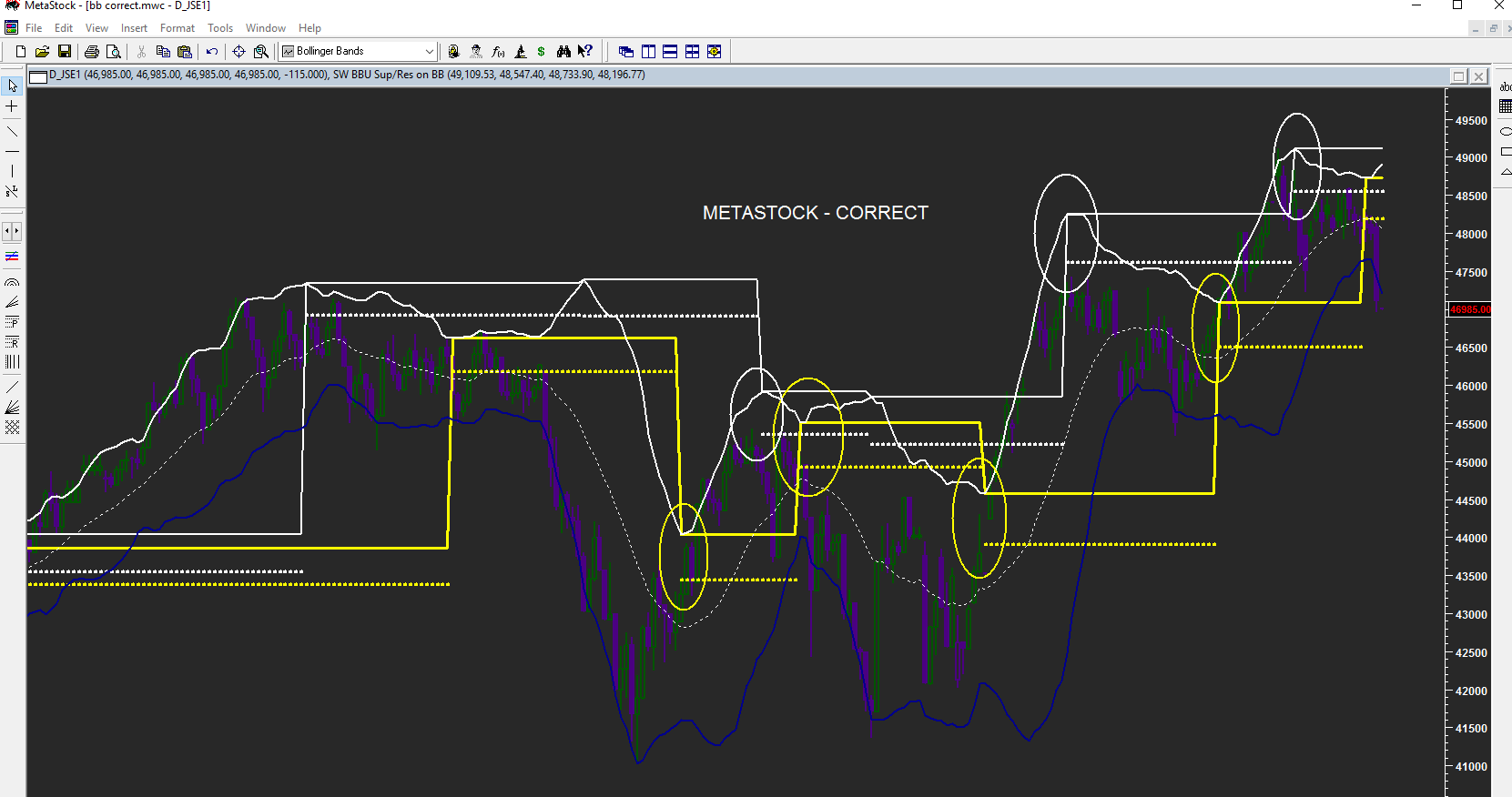
Task: Activate the context help pointer icon
Action: click(x=585, y=52)
